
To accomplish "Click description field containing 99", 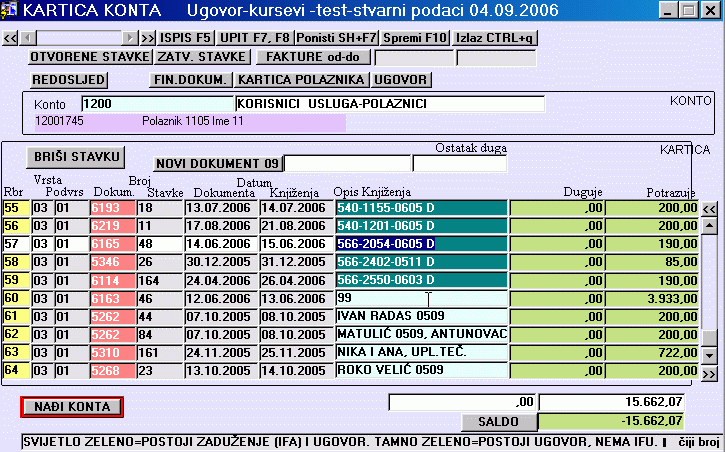I will [x=421, y=298].
